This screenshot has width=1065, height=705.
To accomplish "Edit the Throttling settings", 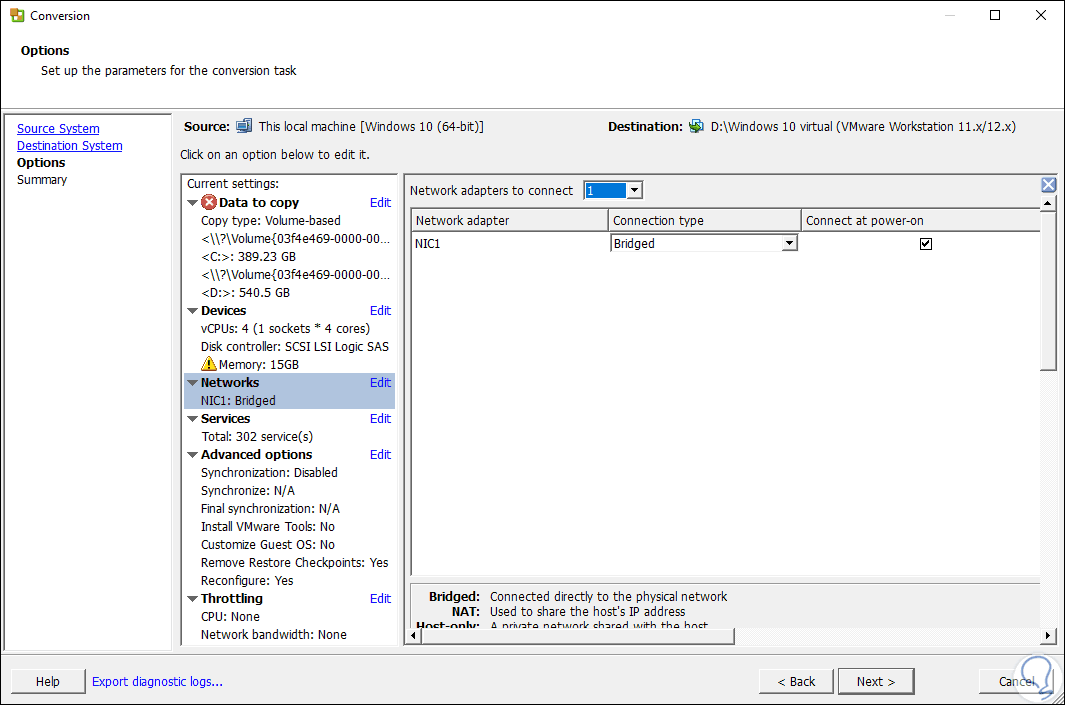I will (x=380, y=598).
